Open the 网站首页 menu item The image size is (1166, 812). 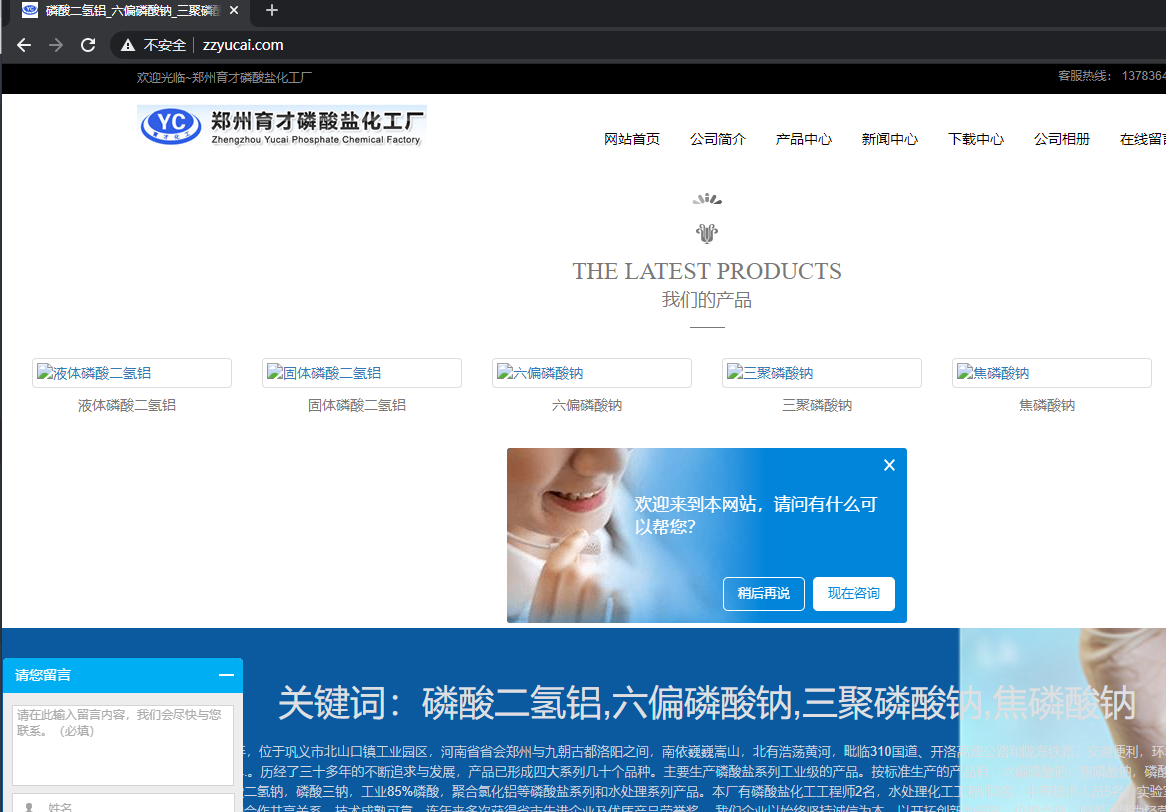[x=631, y=139]
